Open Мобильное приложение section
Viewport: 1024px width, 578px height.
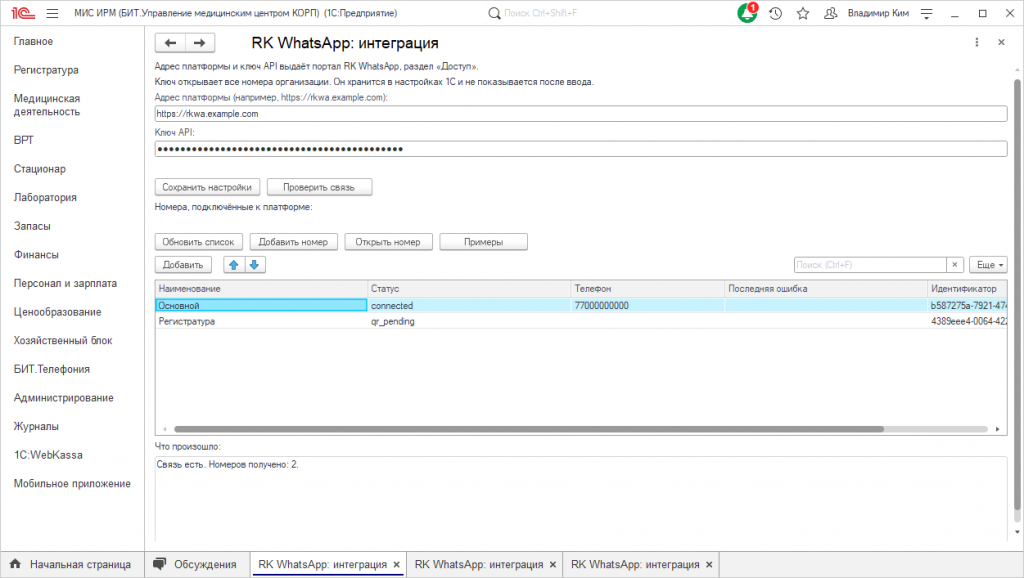[x=72, y=484]
